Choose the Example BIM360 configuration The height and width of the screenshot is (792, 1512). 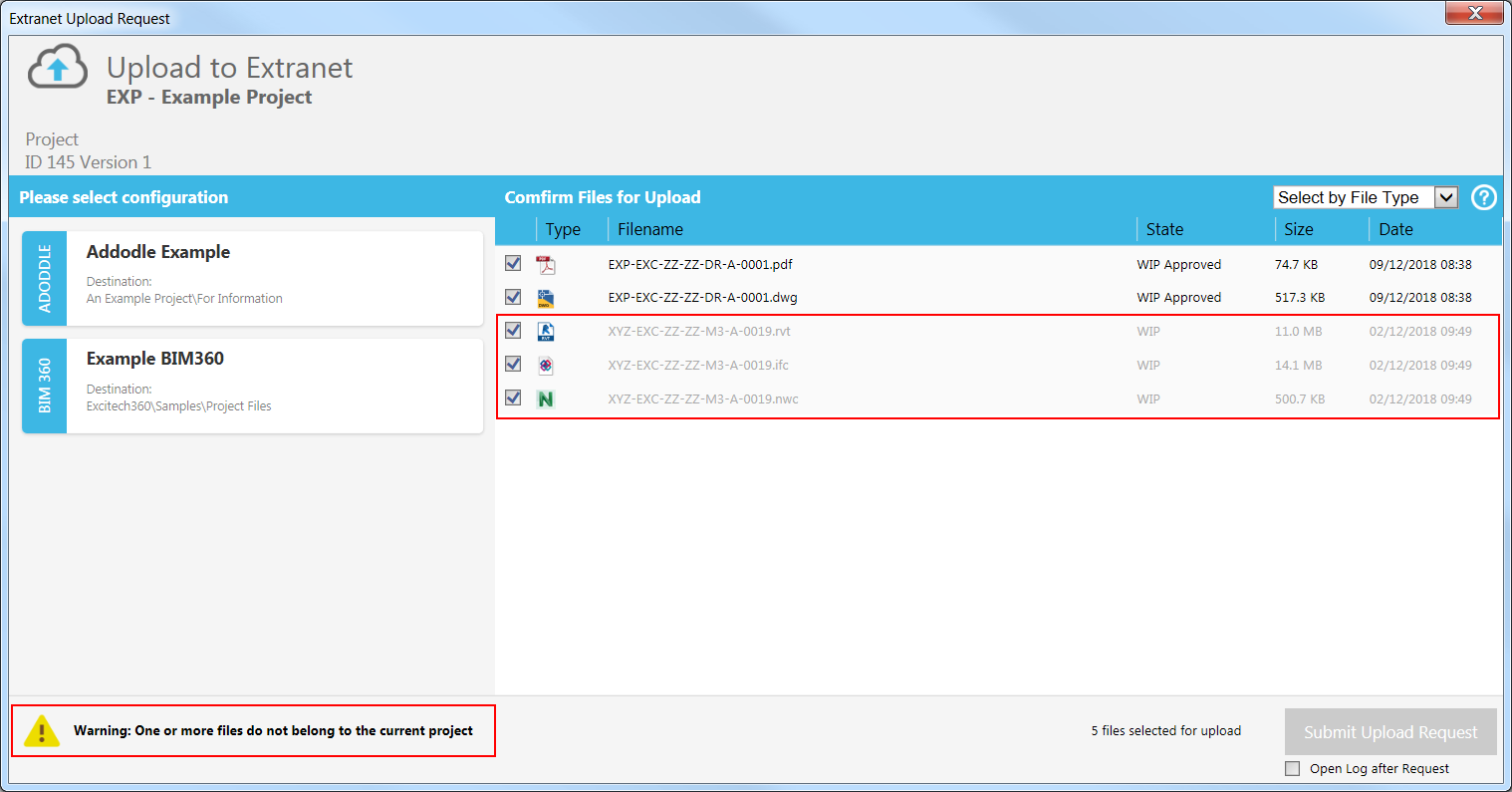(252, 386)
